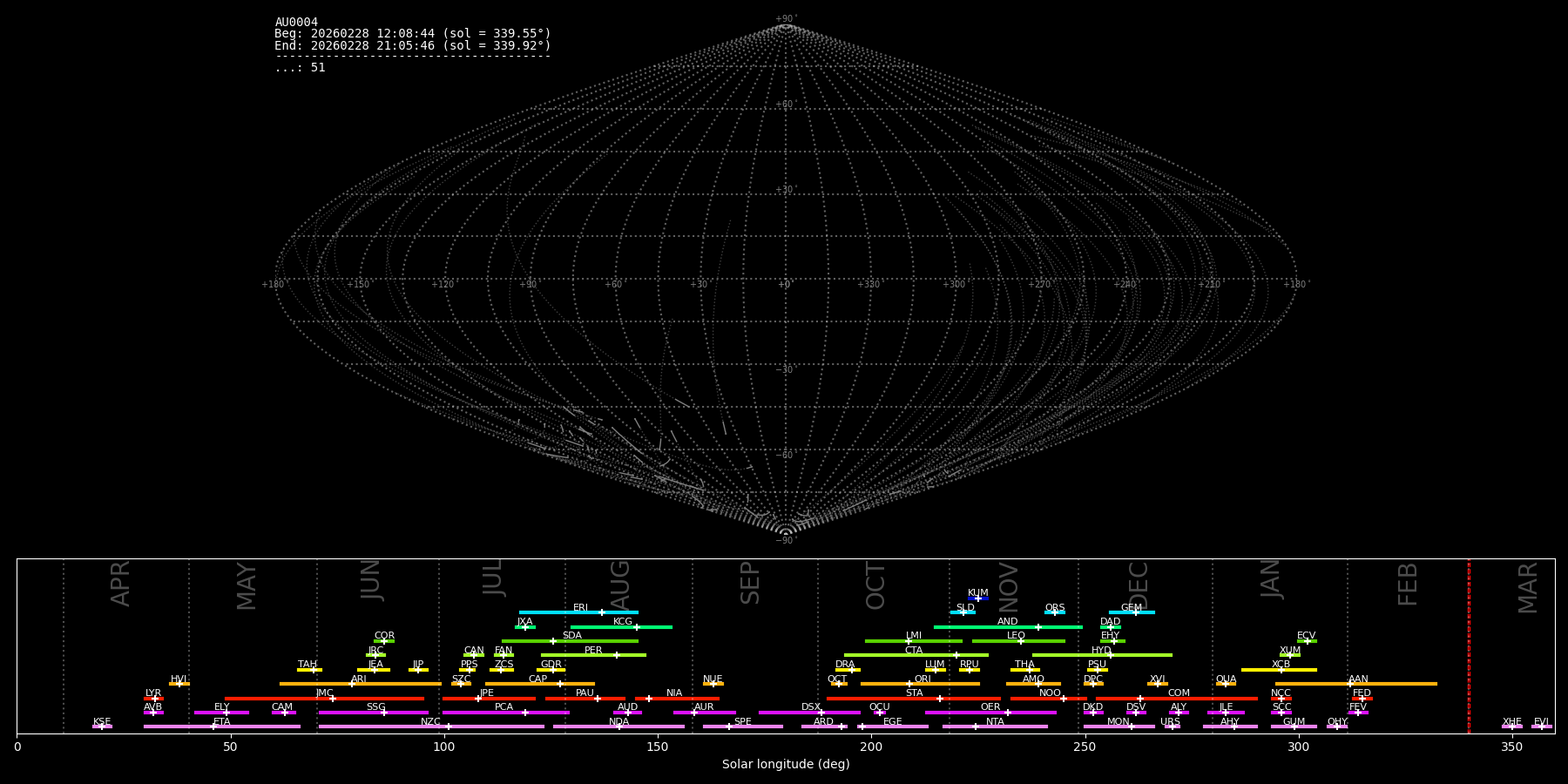This screenshot has width=1568, height=784.
Task: Select the End: 20260228 21:05:46 line
Action: tap(413, 45)
